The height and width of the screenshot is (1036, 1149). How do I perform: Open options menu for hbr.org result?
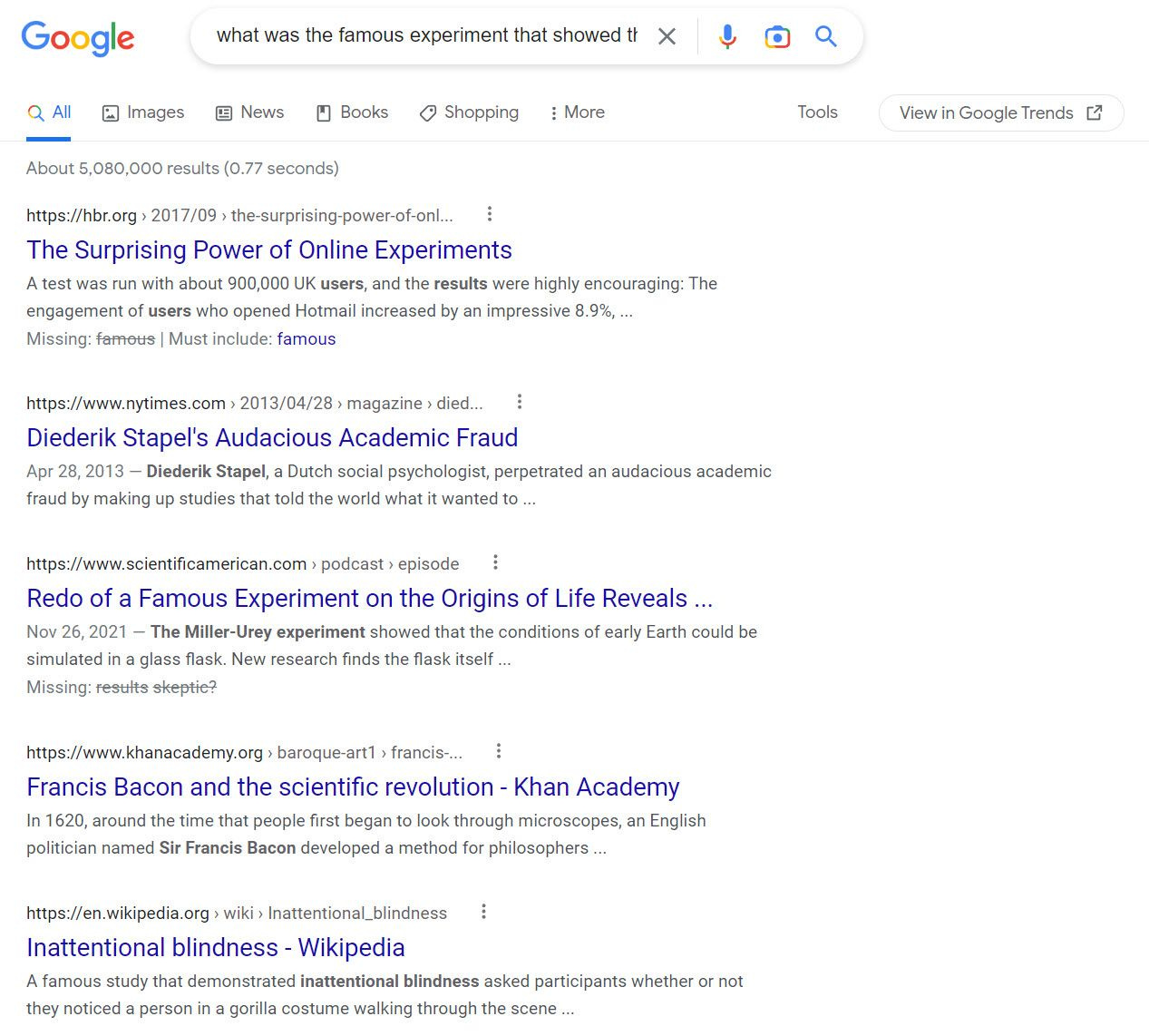coord(490,214)
